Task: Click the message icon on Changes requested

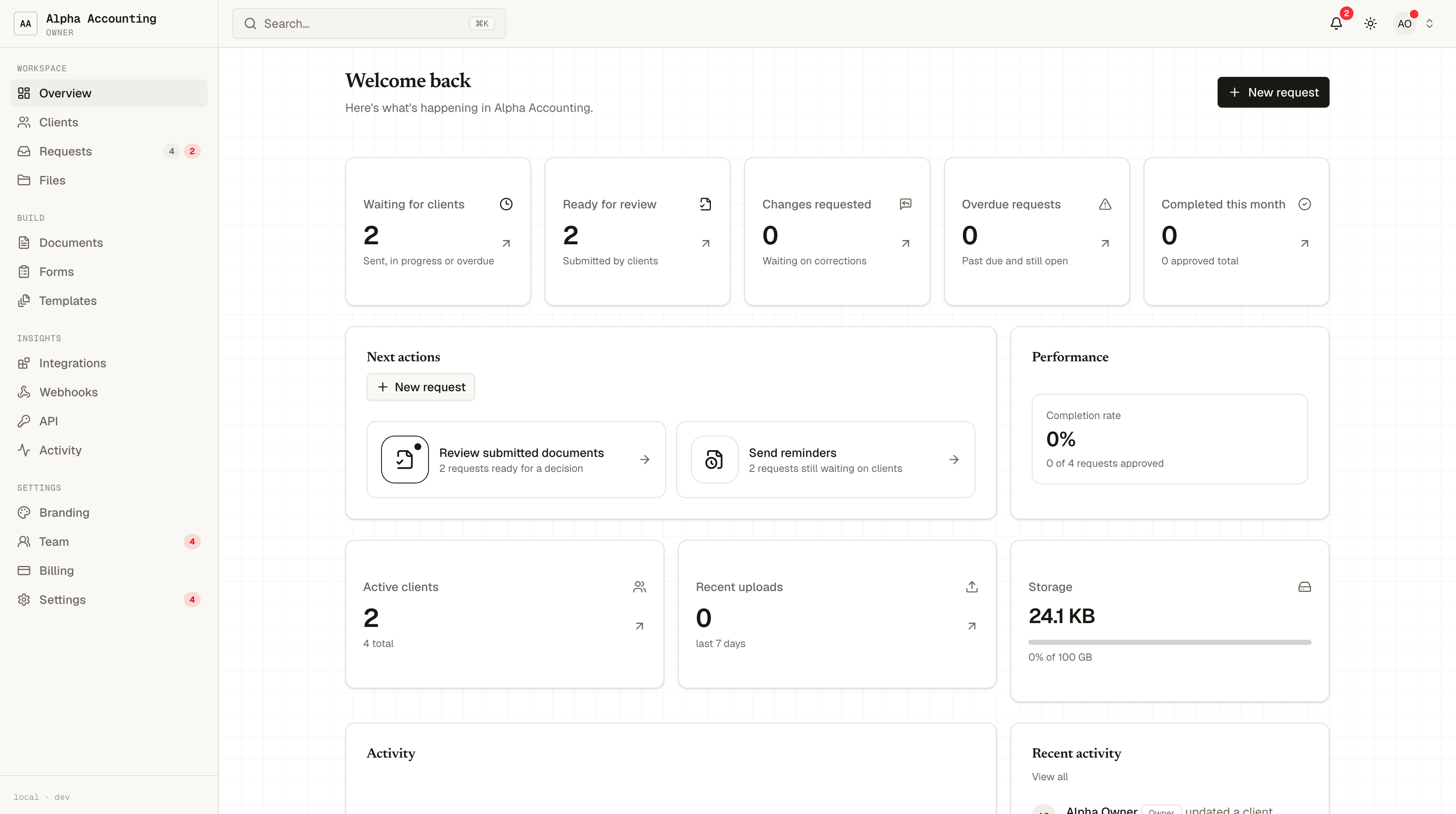Action: coord(905,204)
